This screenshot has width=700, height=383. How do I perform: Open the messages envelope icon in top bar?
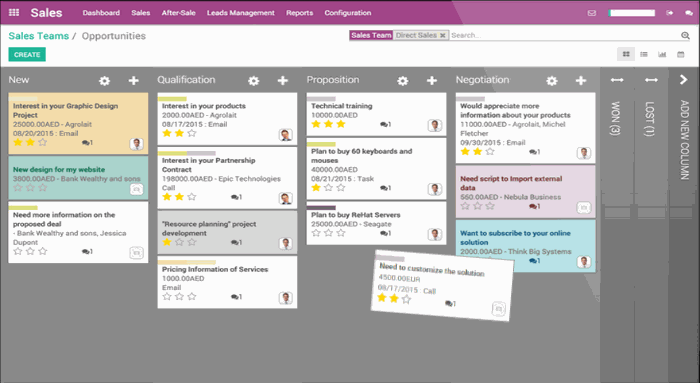tap(592, 13)
